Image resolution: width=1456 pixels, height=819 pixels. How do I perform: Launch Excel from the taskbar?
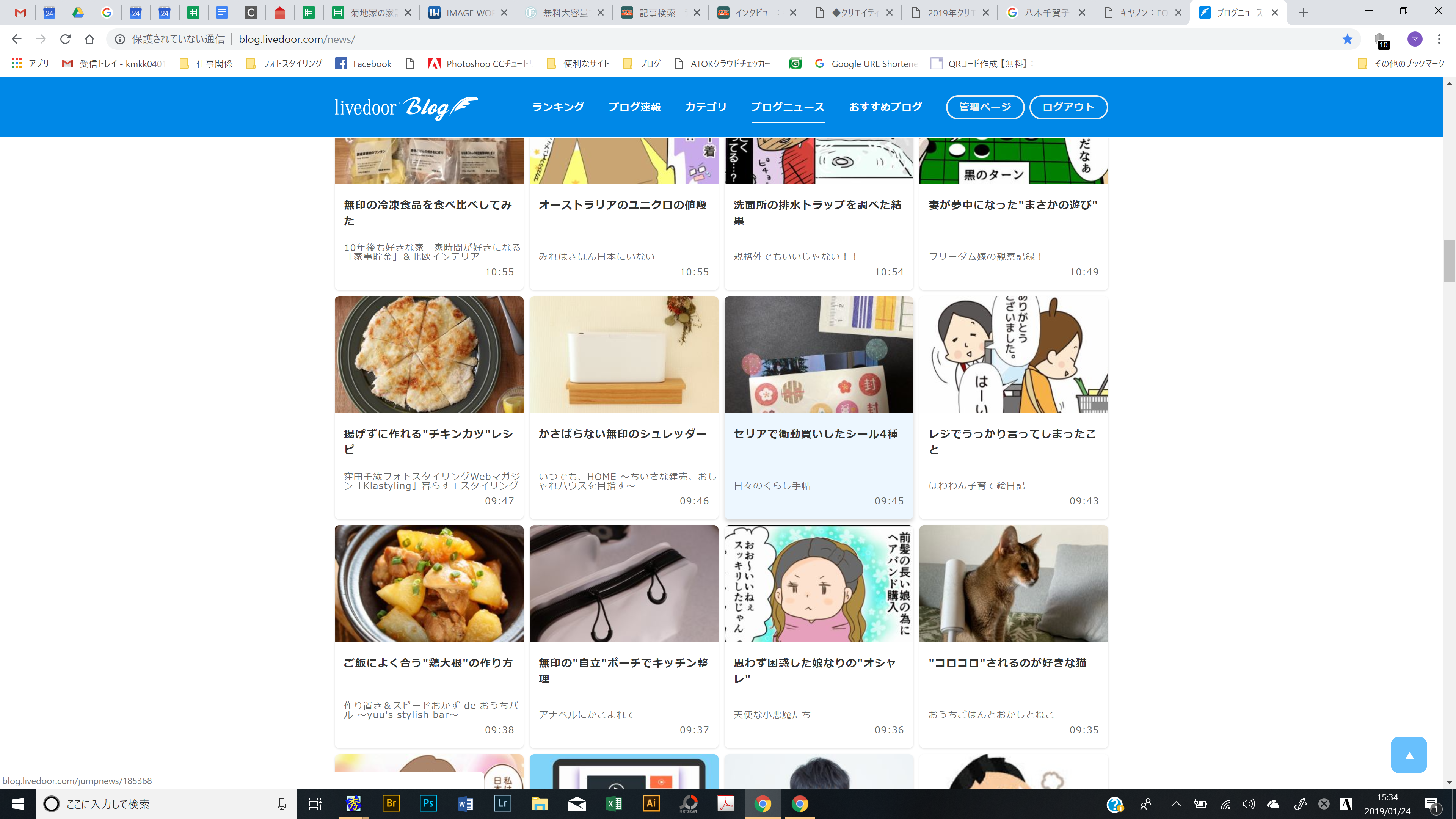click(x=614, y=804)
